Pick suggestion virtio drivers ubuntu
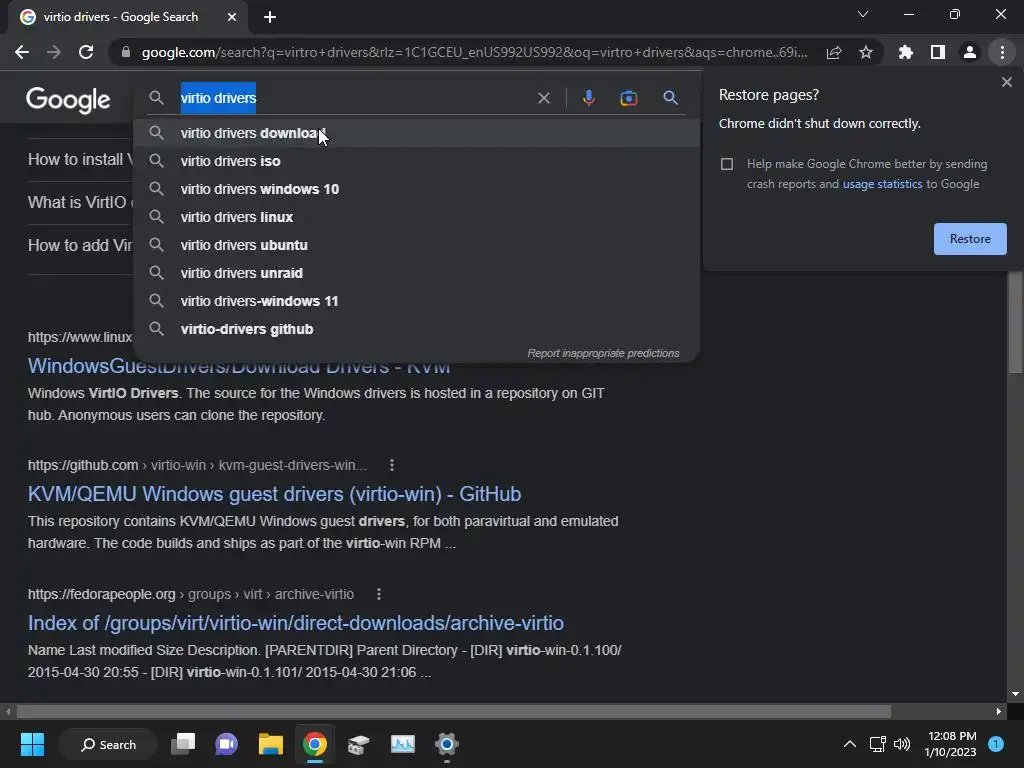The width and height of the screenshot is (1024, 768). pyautogui.click(x=416, y=246)
